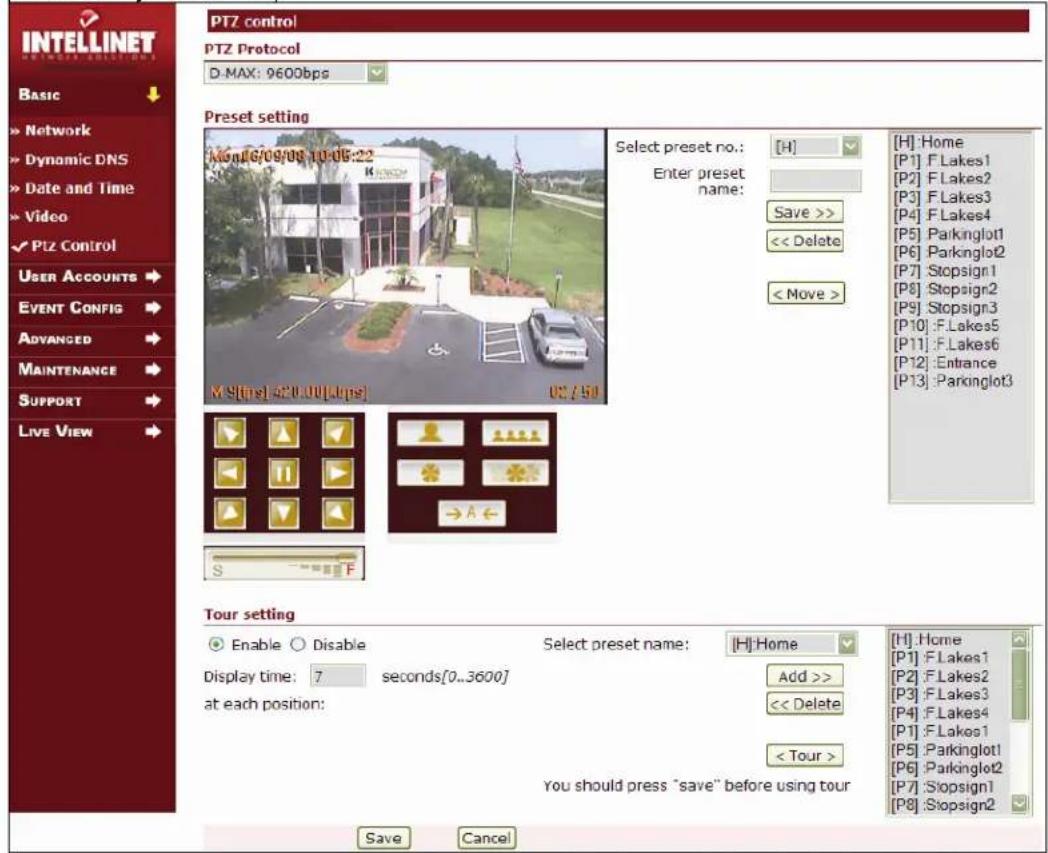Screen dimensions: 1048x853
Task: Start the < Tour > button
Action: pyautogui.click(x=805, y=756)
